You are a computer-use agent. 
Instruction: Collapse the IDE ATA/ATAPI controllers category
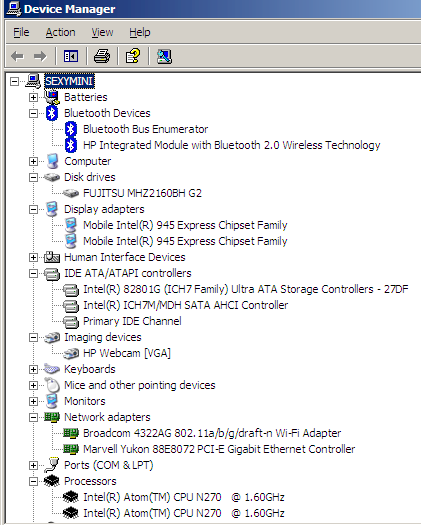[33, 274]
